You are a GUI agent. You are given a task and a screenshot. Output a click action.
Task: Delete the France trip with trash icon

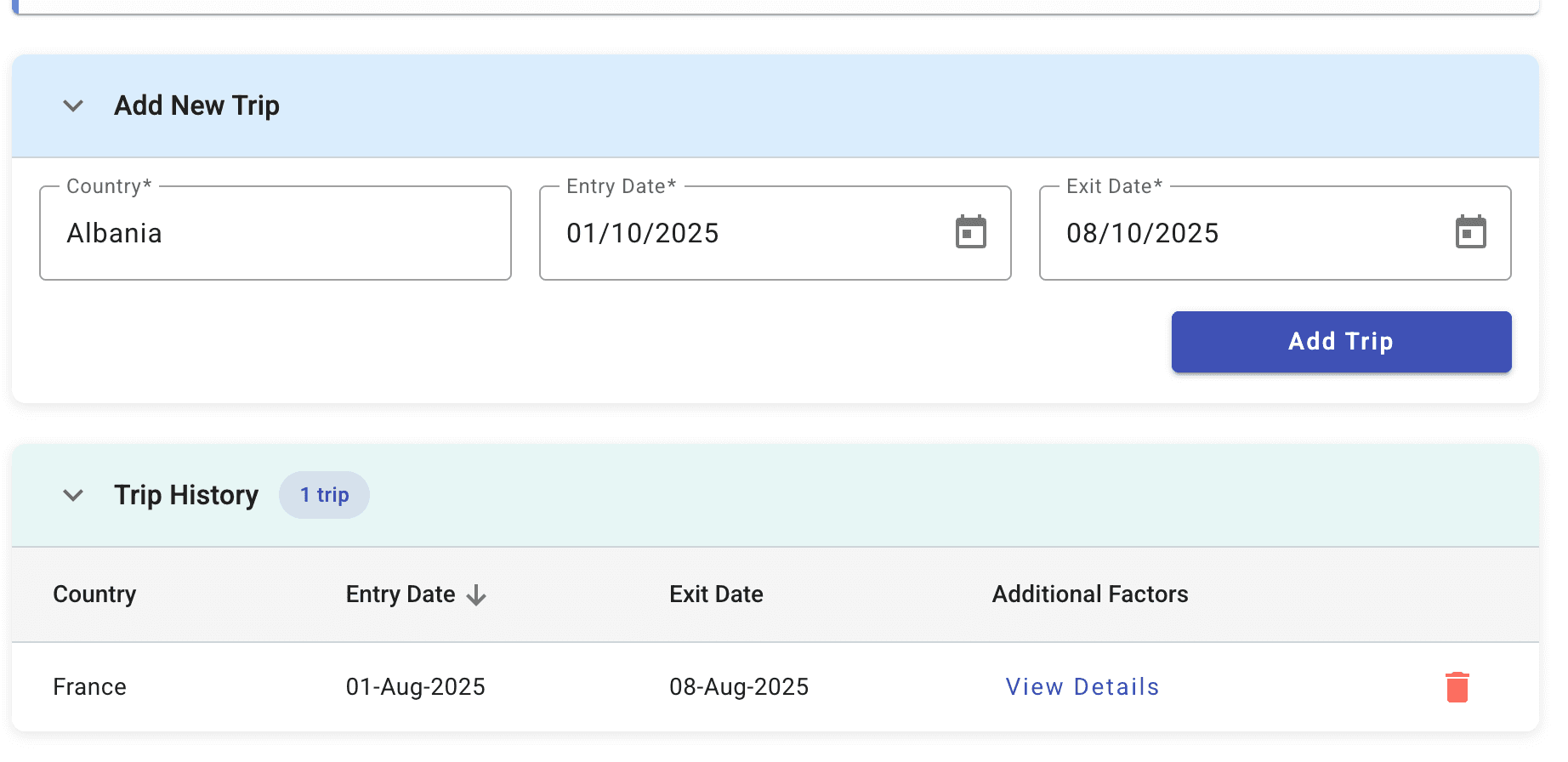[x=1457, y=687]
